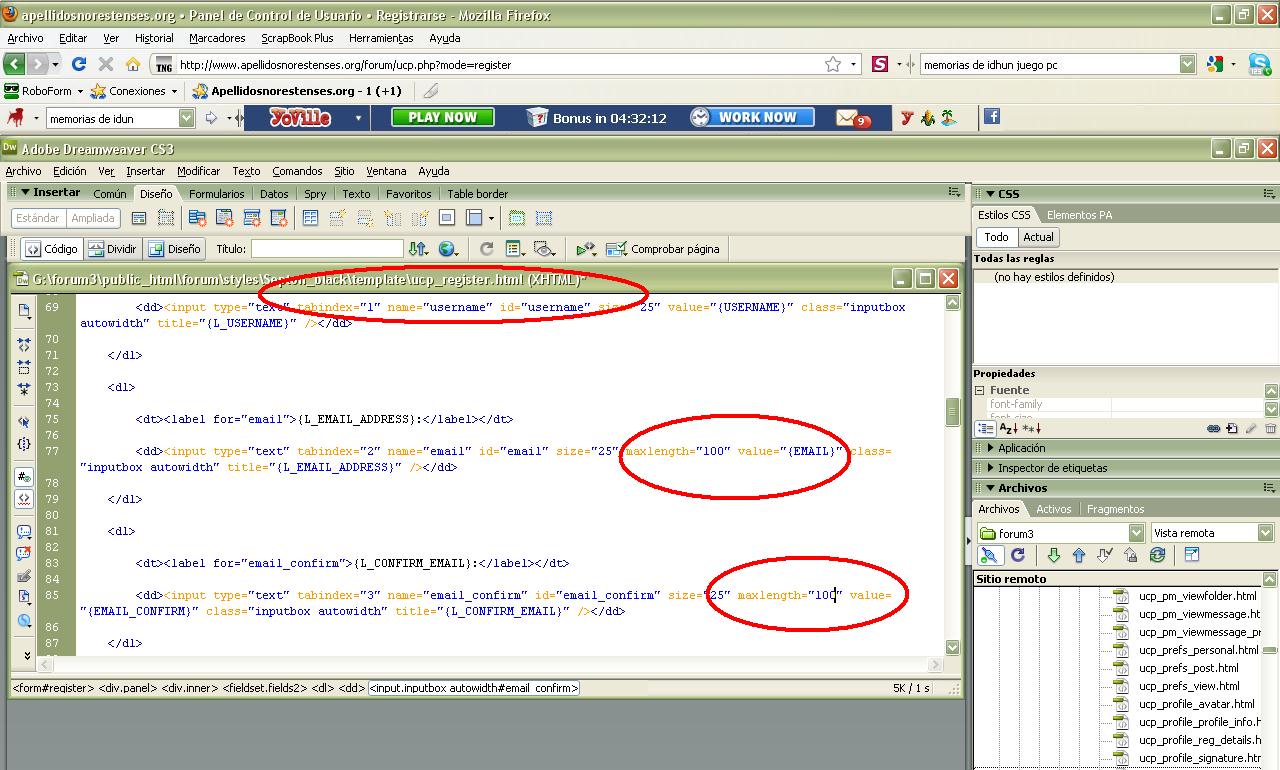Go to Firefox home page
Image resolution: width=1280 pixels, height=770 pixels.
click(133, 64)
